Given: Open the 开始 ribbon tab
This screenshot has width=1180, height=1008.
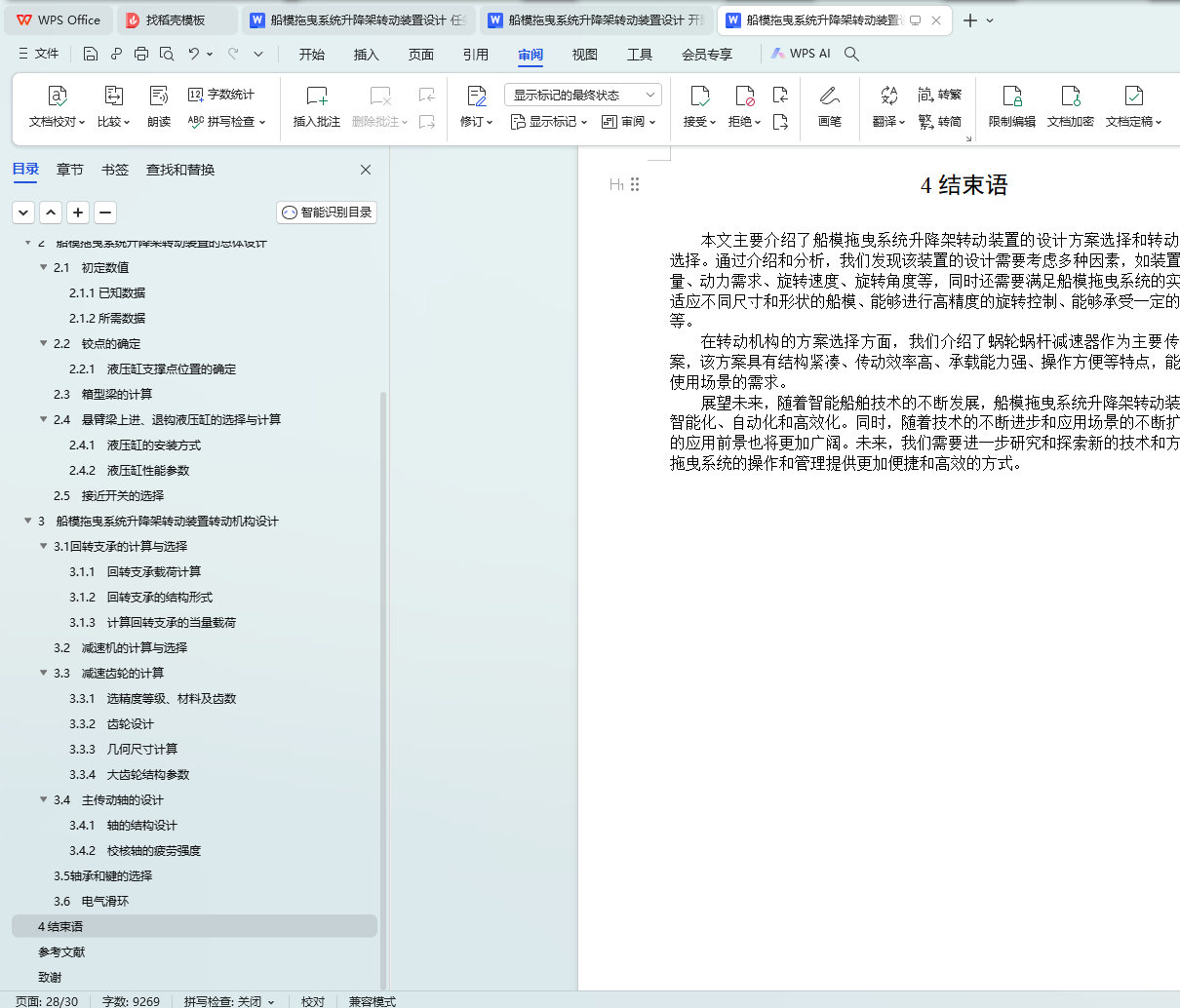Looking at the screenshot, I should pyautogui.click(x=312, y=54).
